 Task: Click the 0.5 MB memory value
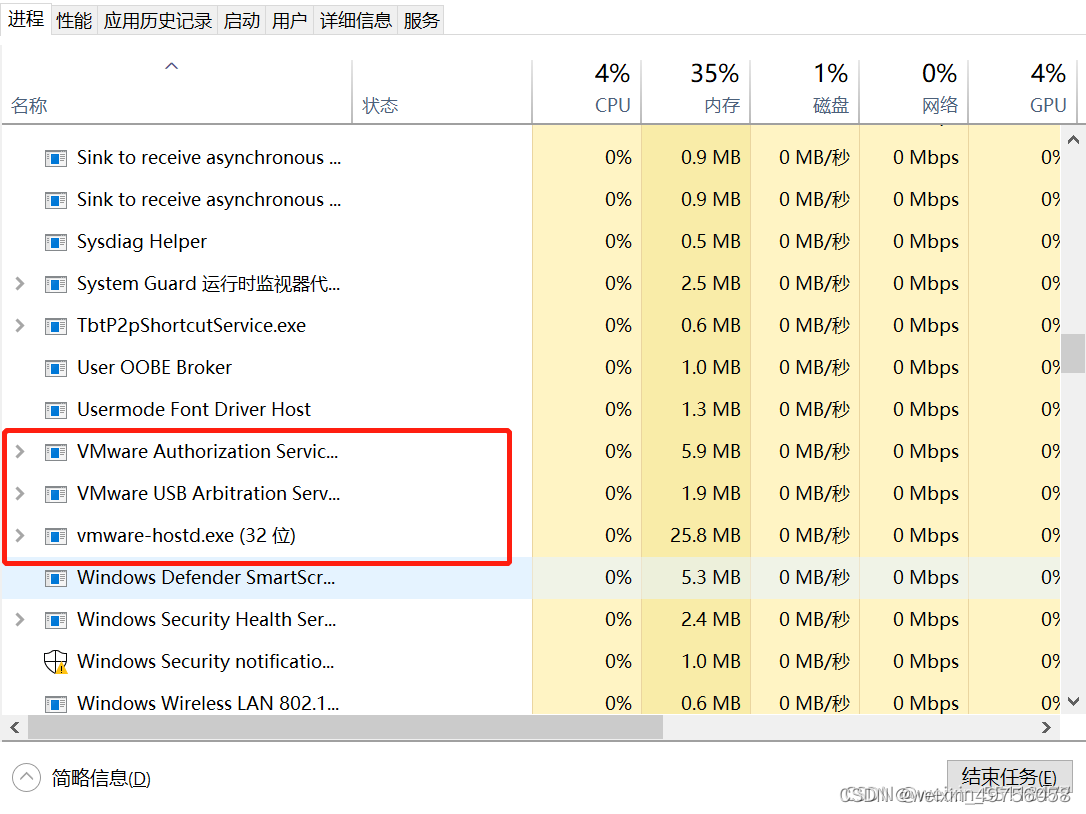[x=711, y=242]
